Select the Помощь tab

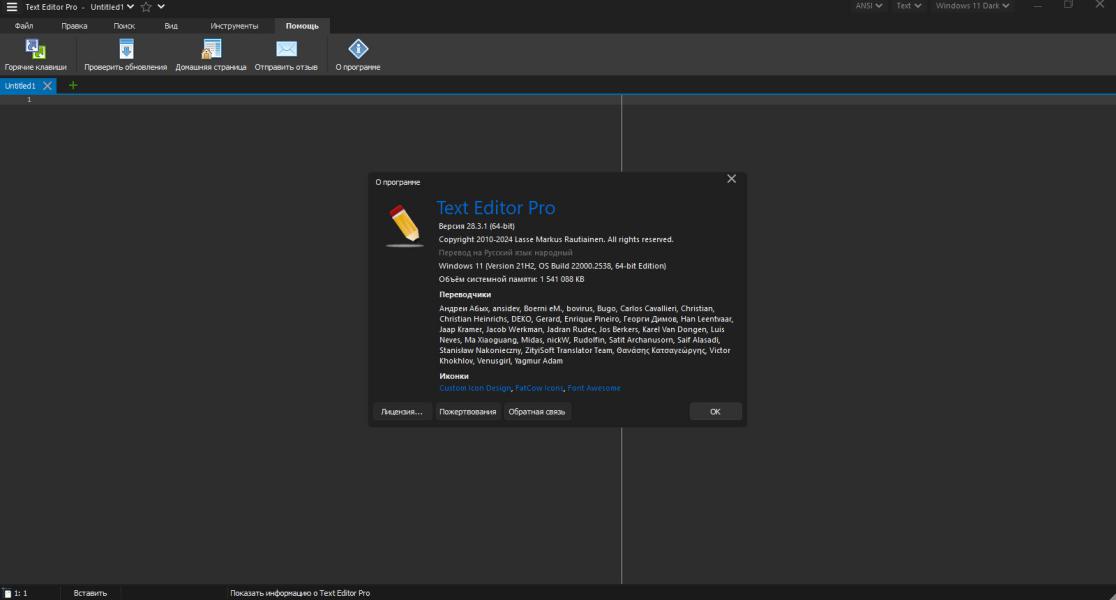click(x=302, y=26)
